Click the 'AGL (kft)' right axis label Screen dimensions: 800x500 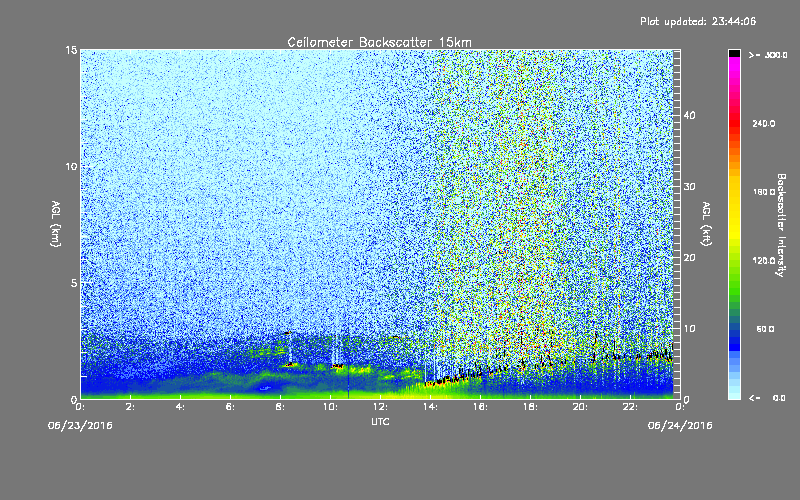point(706,223)
